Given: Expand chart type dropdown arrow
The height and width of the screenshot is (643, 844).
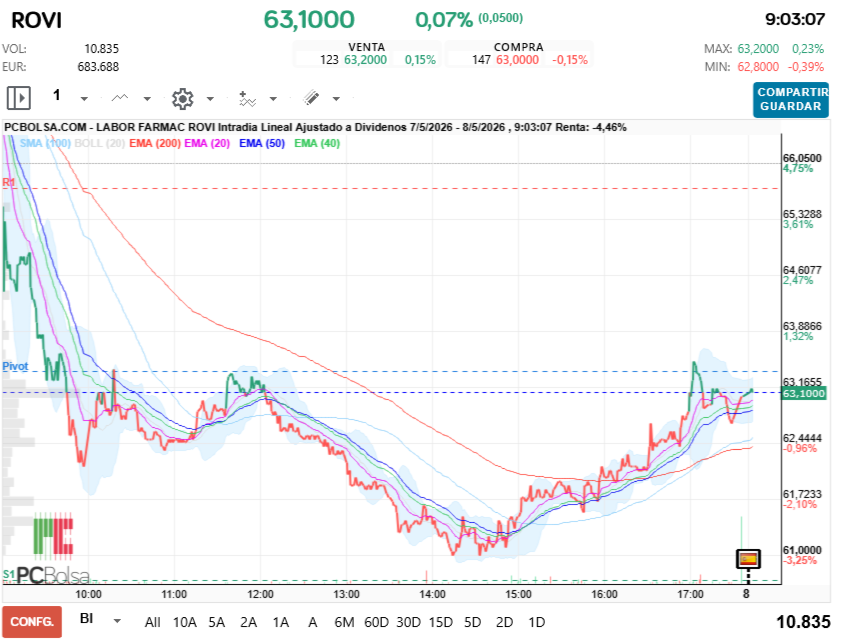Looking at the screenshot, I should pyautogui.click(x=147, y=99).
